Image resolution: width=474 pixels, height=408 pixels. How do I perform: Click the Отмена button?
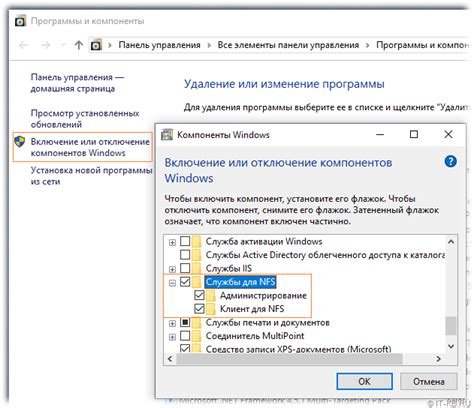pos(429,381)
